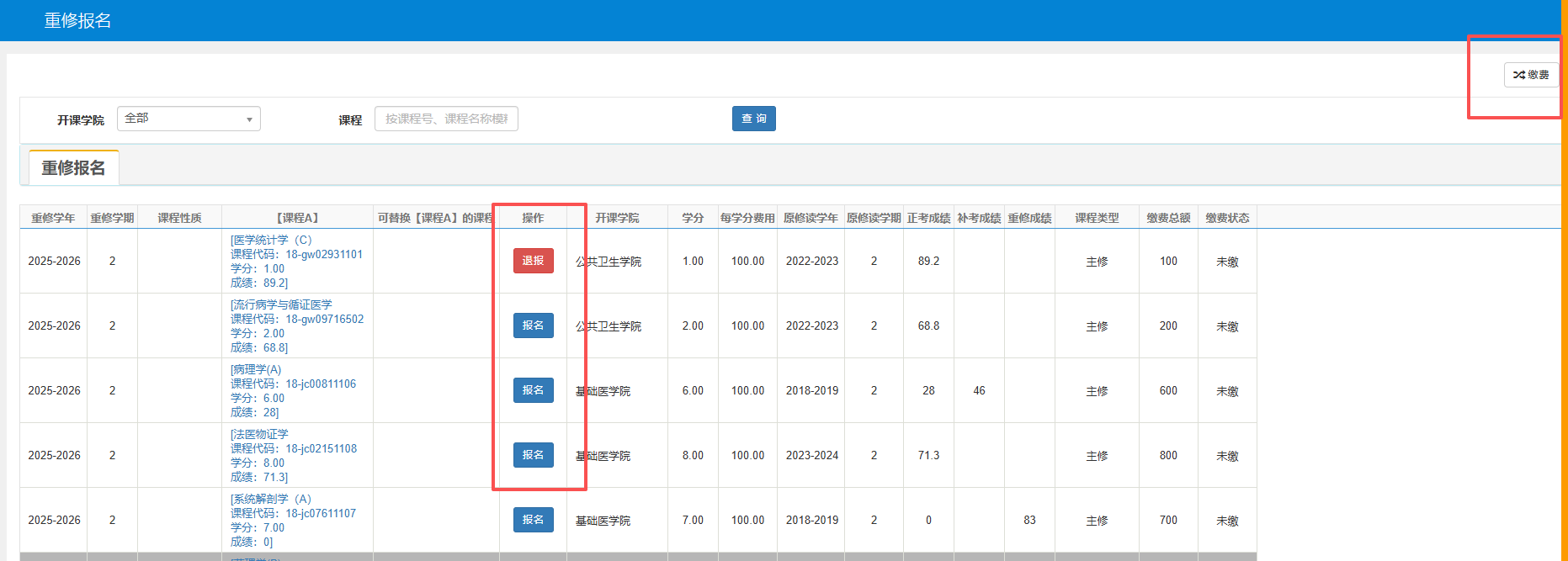Click the 课程类型 column header
Image resolution: width=1568 pixels, height=561 pixels.
(1097, 218)
